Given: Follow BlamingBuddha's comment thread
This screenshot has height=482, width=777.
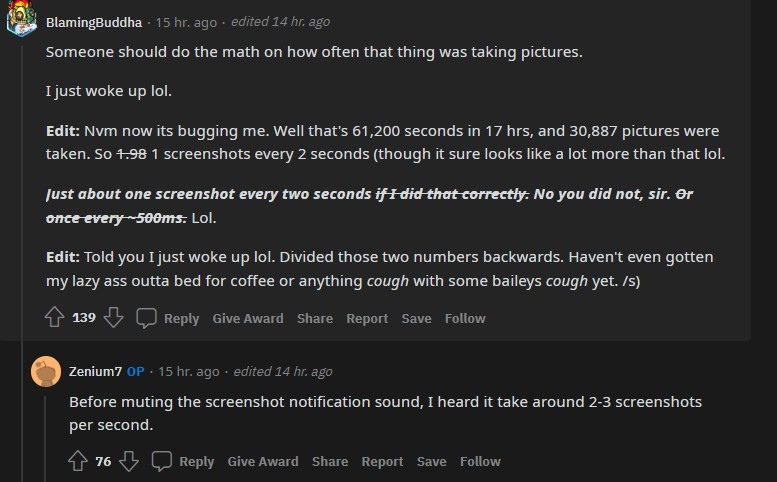Looking at the screenshot, I should pos(465,318).
